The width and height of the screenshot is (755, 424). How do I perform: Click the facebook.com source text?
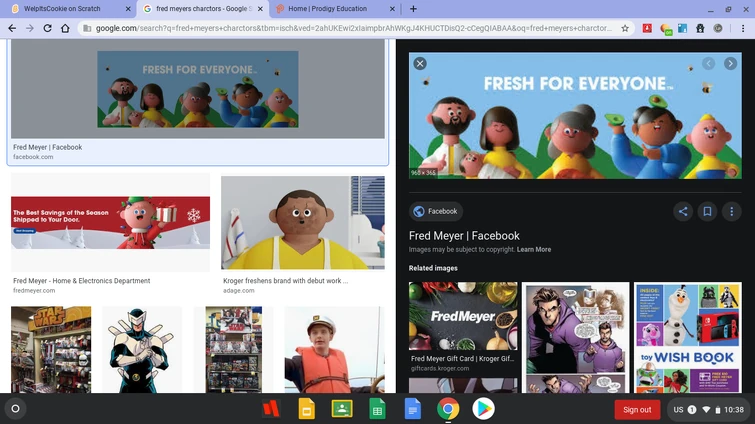tap(33, 157)
